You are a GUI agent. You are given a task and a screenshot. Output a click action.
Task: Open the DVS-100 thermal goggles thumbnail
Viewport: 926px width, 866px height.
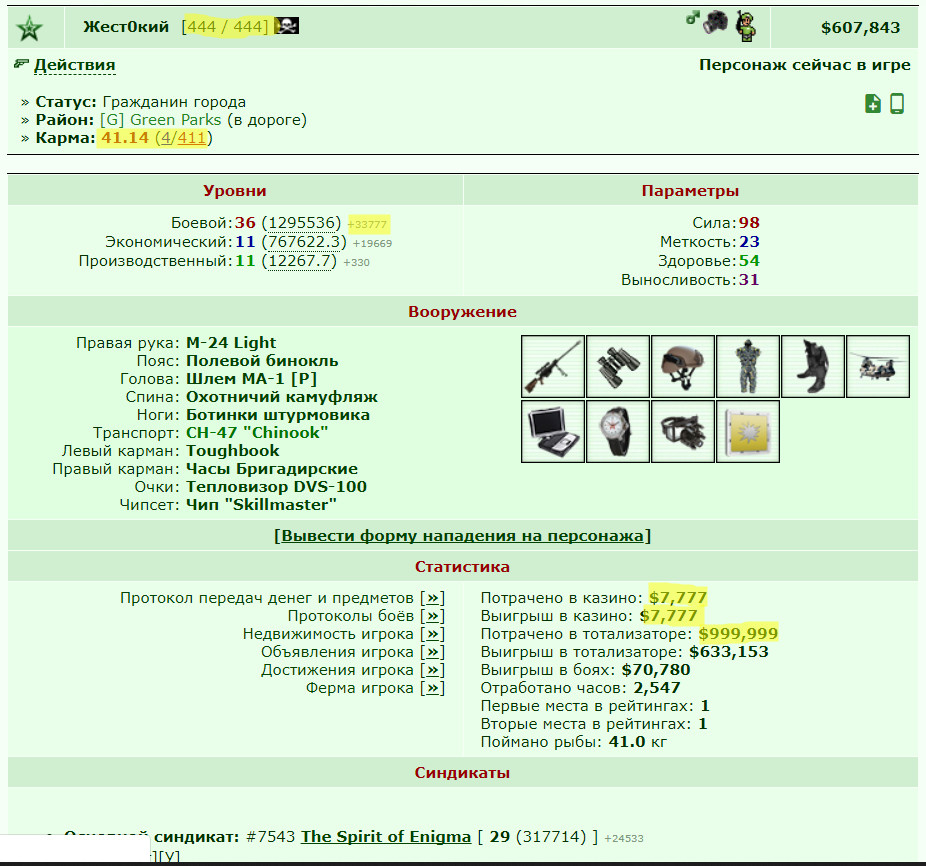click(683, 431)
